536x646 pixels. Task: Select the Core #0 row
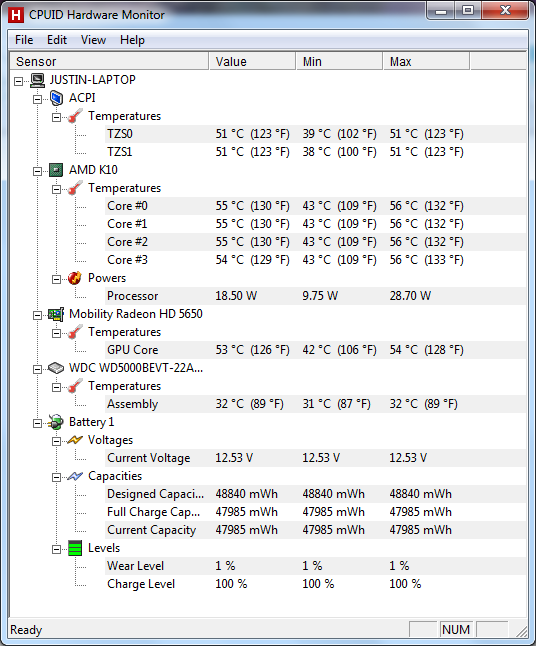315,206
